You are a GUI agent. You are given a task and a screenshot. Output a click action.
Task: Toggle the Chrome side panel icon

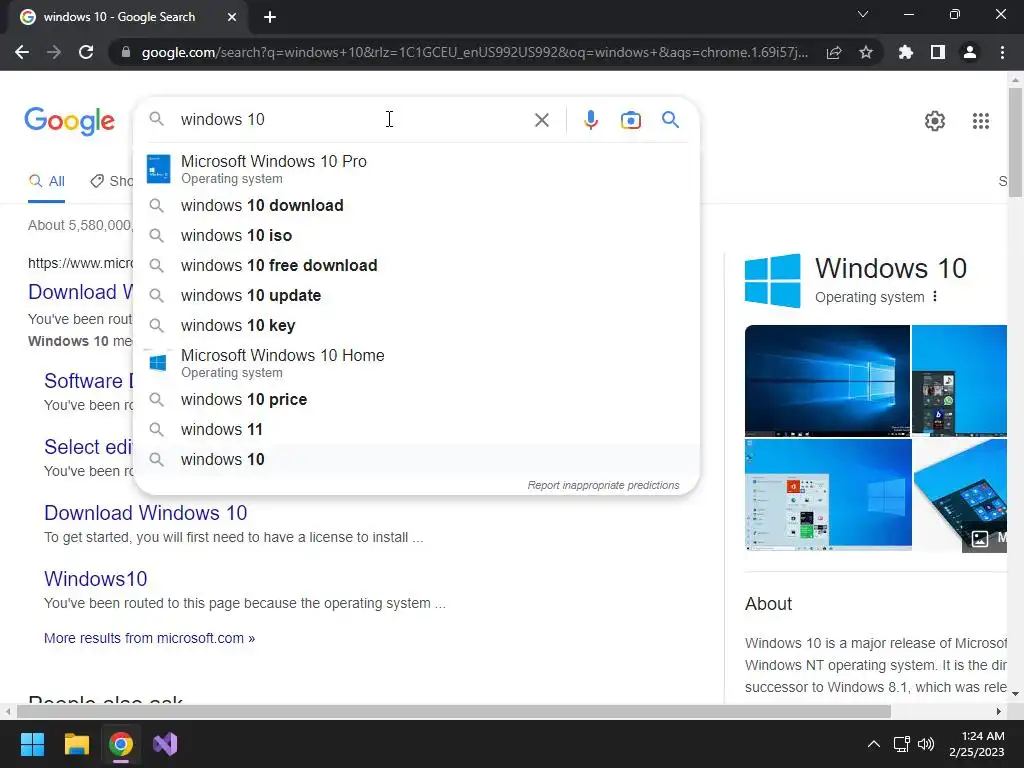tap(938, 52)
